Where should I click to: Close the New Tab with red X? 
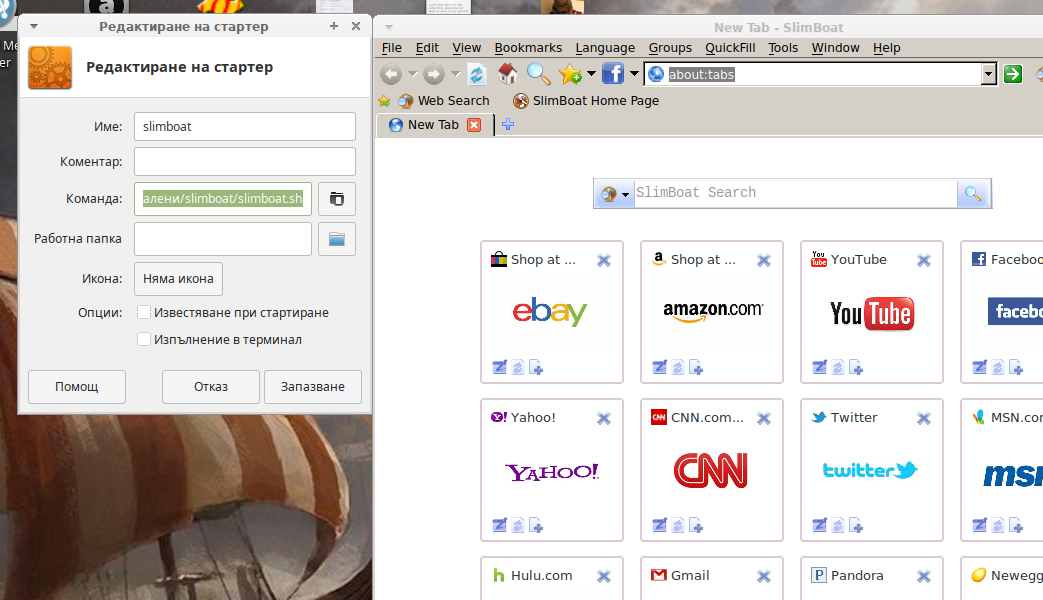[x=474, y=125]
